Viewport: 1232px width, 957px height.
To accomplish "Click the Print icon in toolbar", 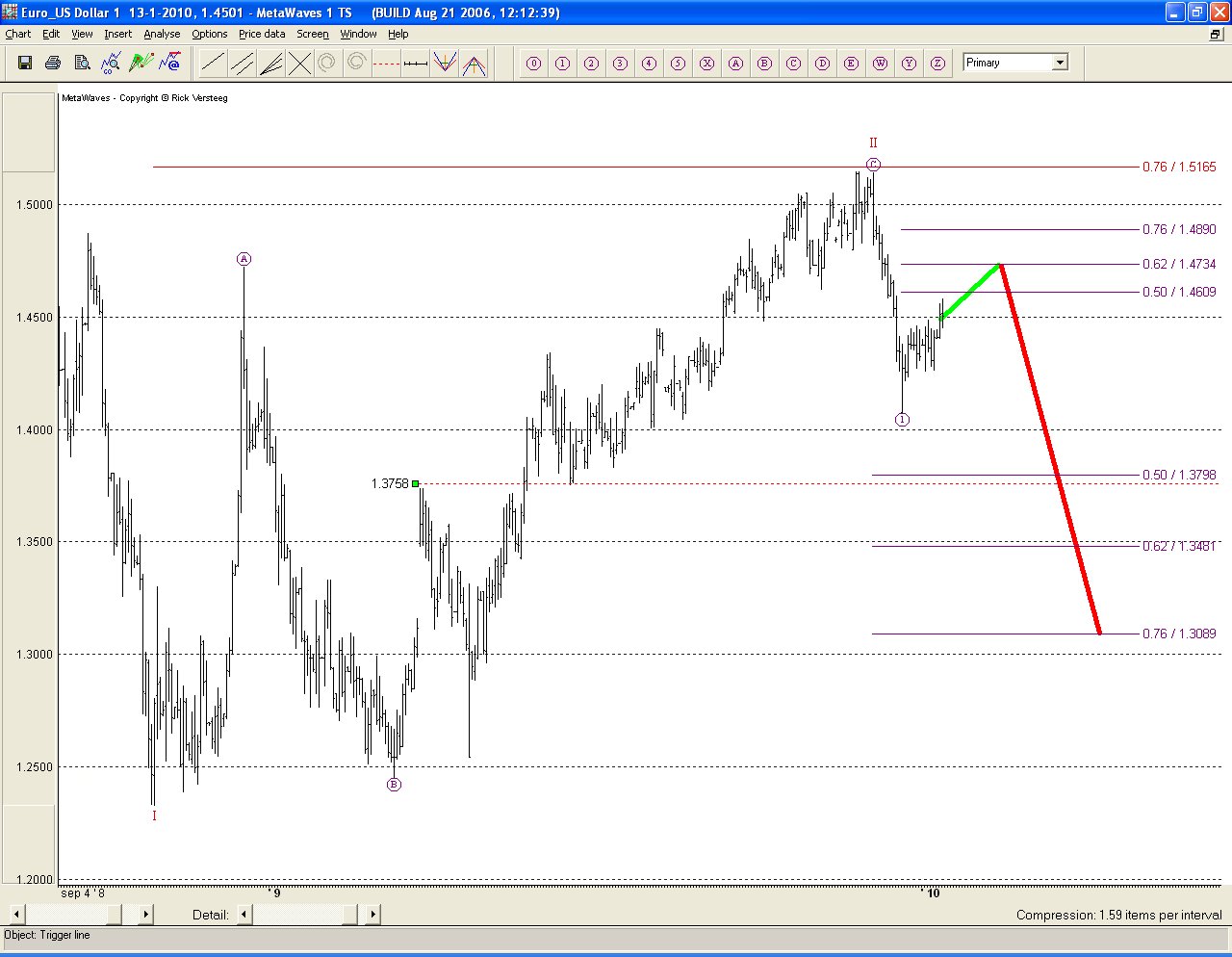I will tap(54, 64).
